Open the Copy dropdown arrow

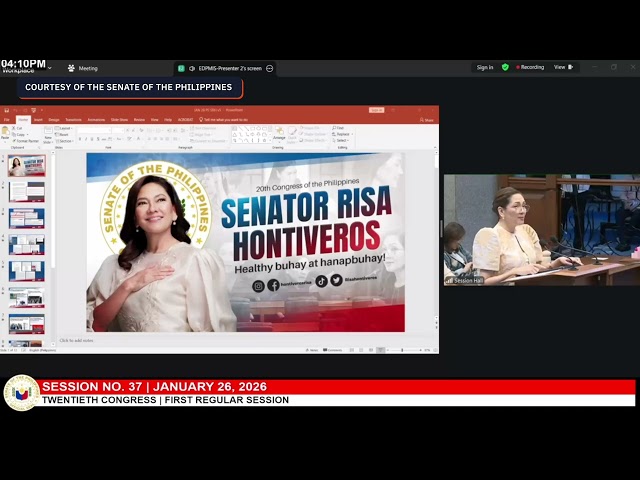coord(28,135)
